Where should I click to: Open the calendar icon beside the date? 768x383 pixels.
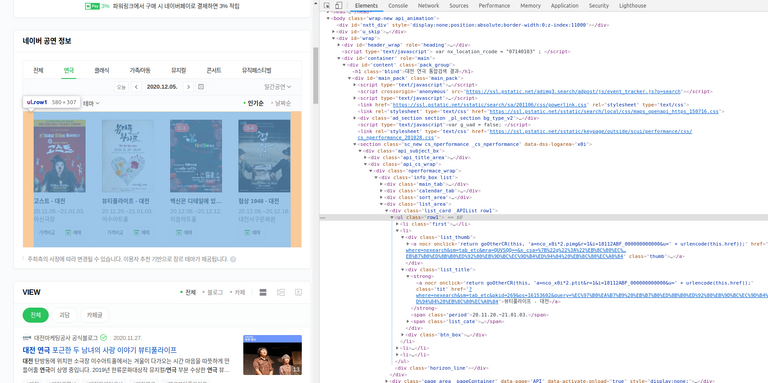pyautogui.click(x=201, y=87)
